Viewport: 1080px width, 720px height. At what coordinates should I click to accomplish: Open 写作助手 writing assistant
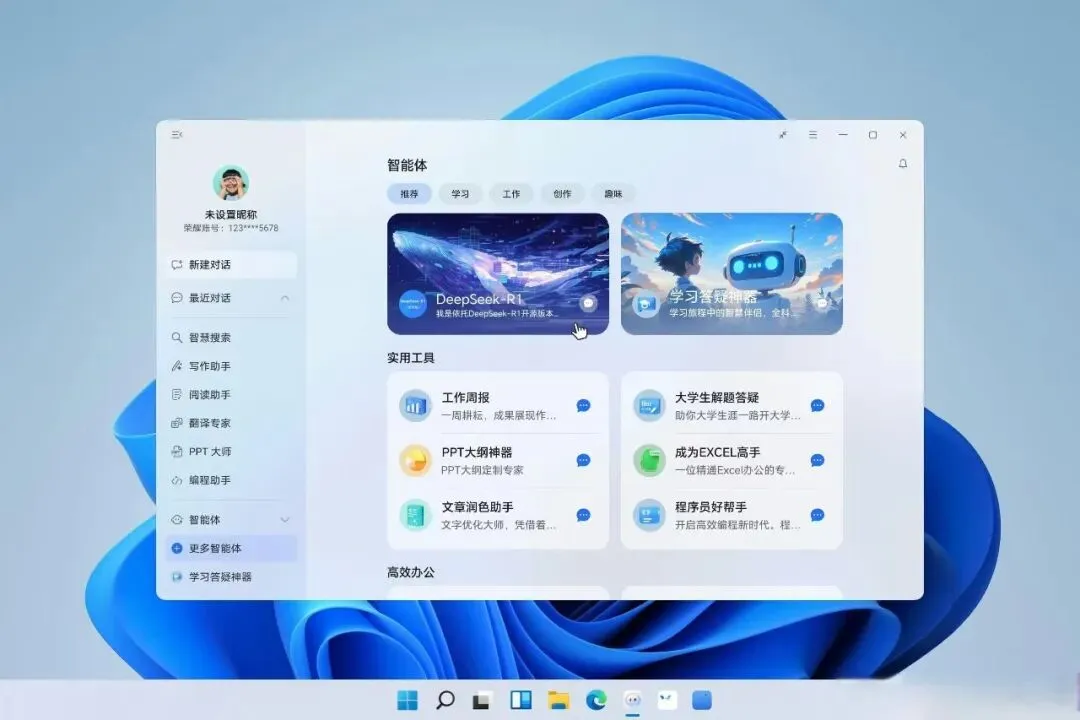231,366
